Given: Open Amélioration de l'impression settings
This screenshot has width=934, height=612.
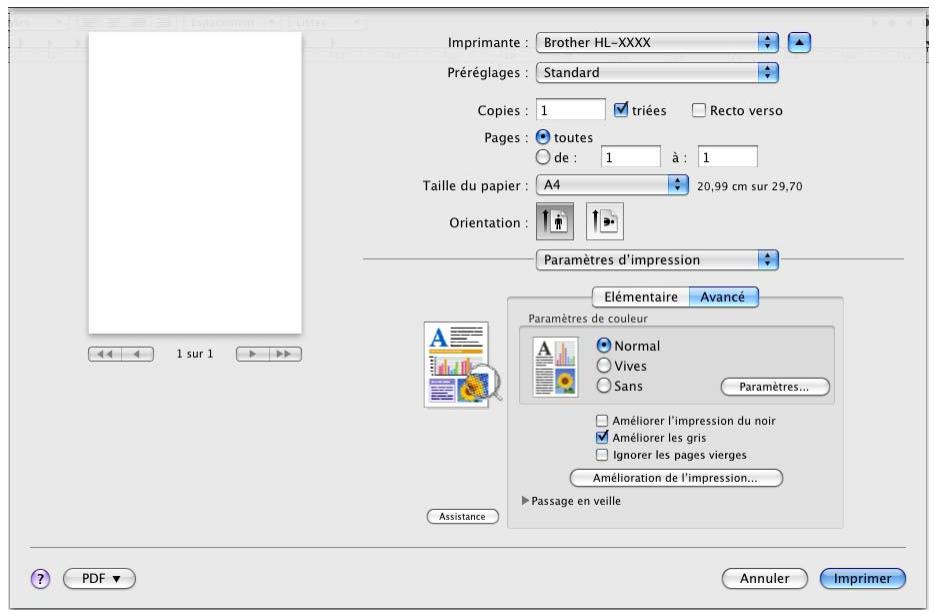Looking at the screenshot, I should (x=675, y=478).
